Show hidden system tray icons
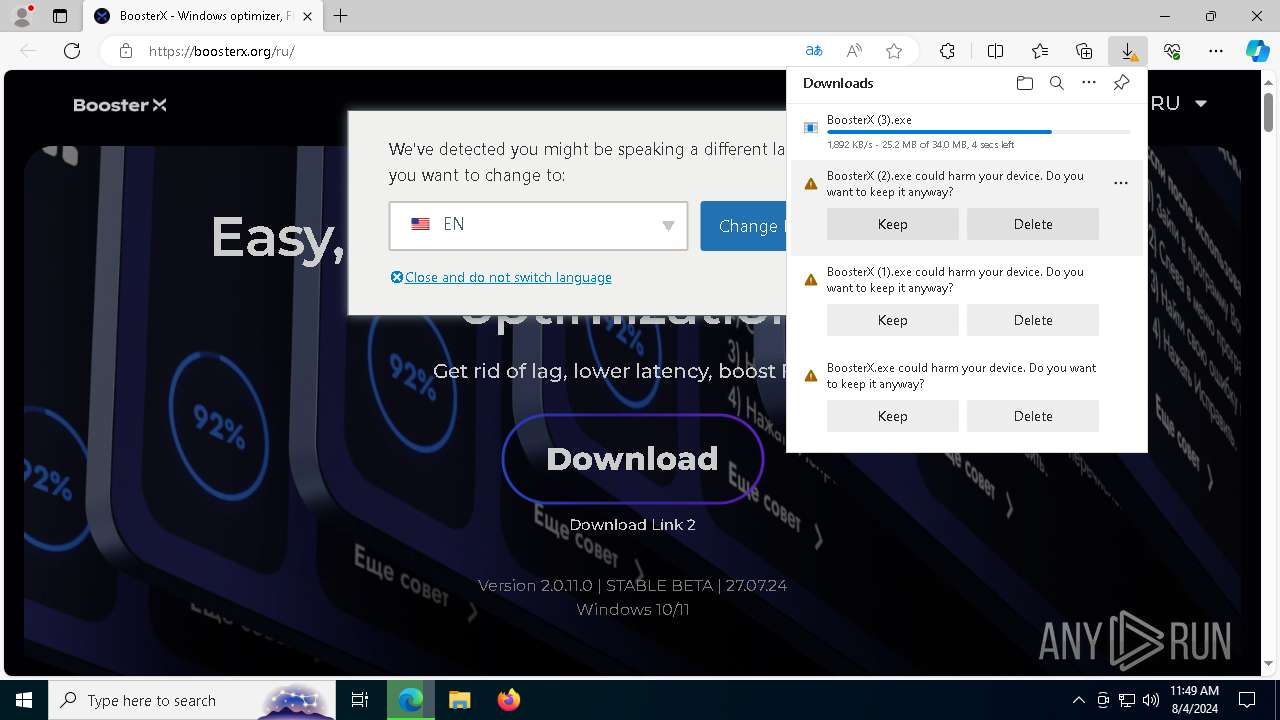The height and width of the screenshot is (720, 1280). click(1078, 700)
